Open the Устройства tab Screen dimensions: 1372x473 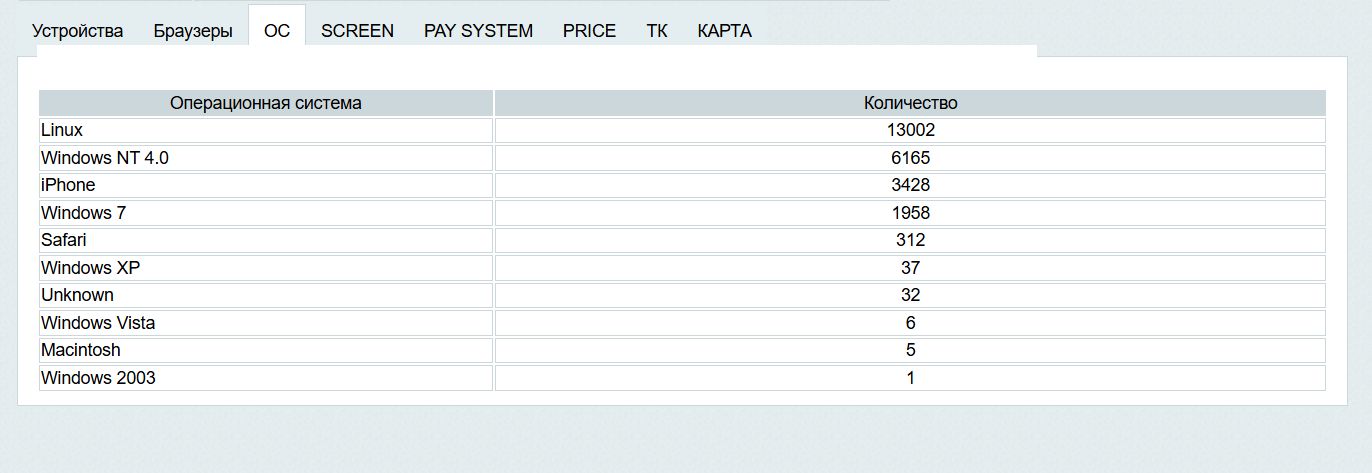[78, 31]
